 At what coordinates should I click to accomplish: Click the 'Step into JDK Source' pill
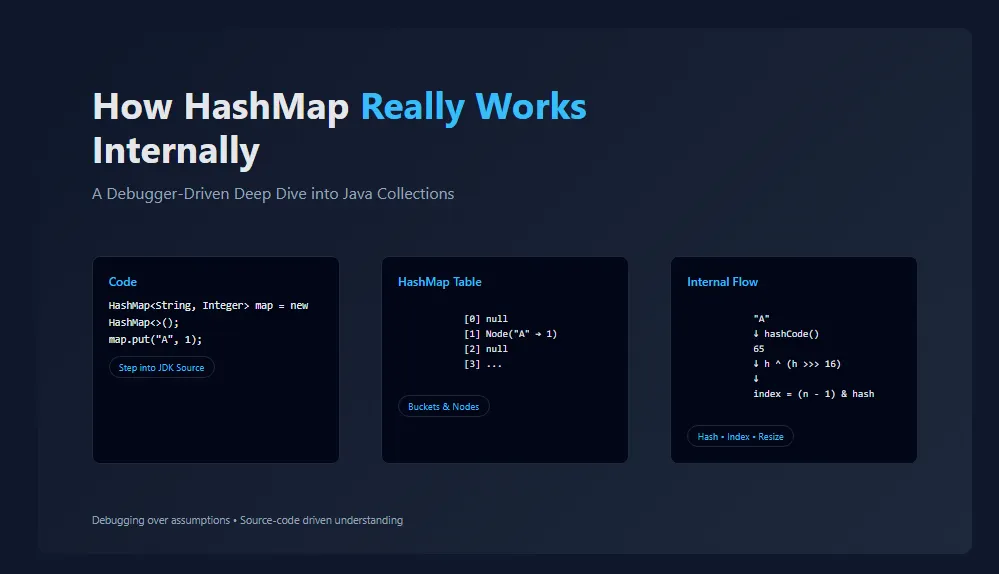coord(161,368)
